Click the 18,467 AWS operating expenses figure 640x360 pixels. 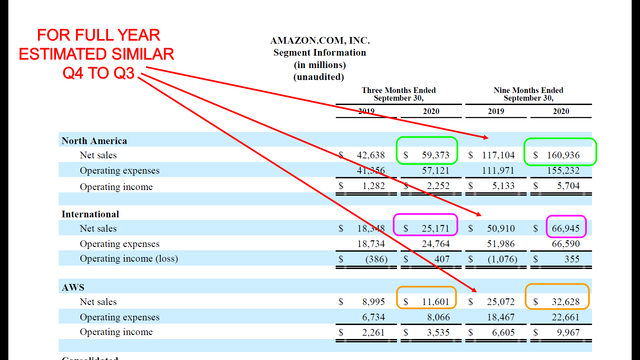click(x=500, y=317)
